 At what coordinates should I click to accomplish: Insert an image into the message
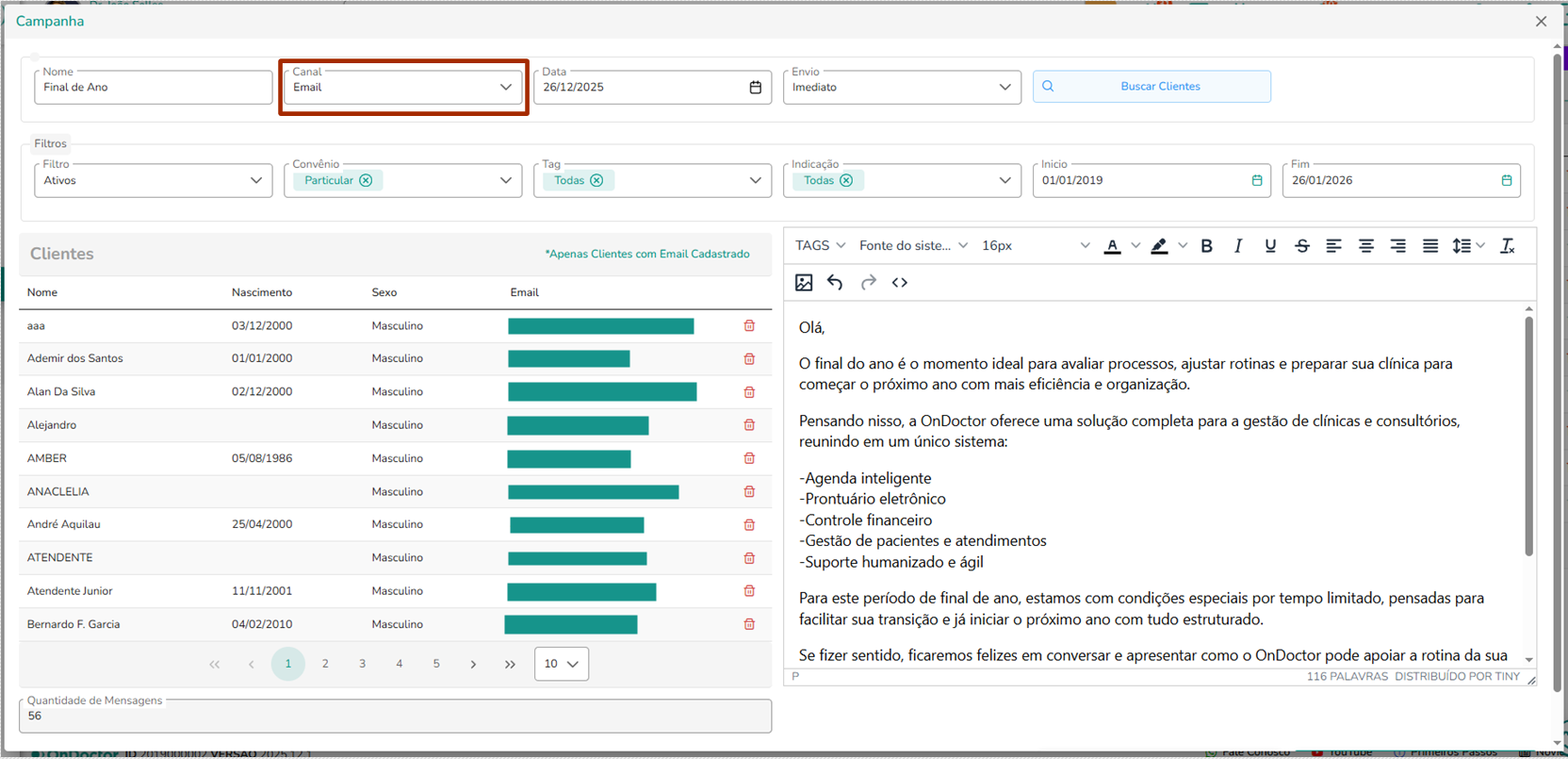tap(804, 282)
